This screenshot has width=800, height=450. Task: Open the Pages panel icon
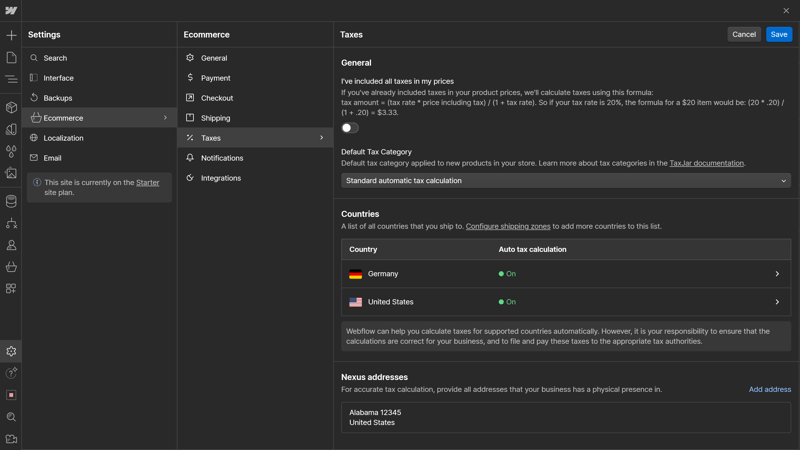pos(11,58)
